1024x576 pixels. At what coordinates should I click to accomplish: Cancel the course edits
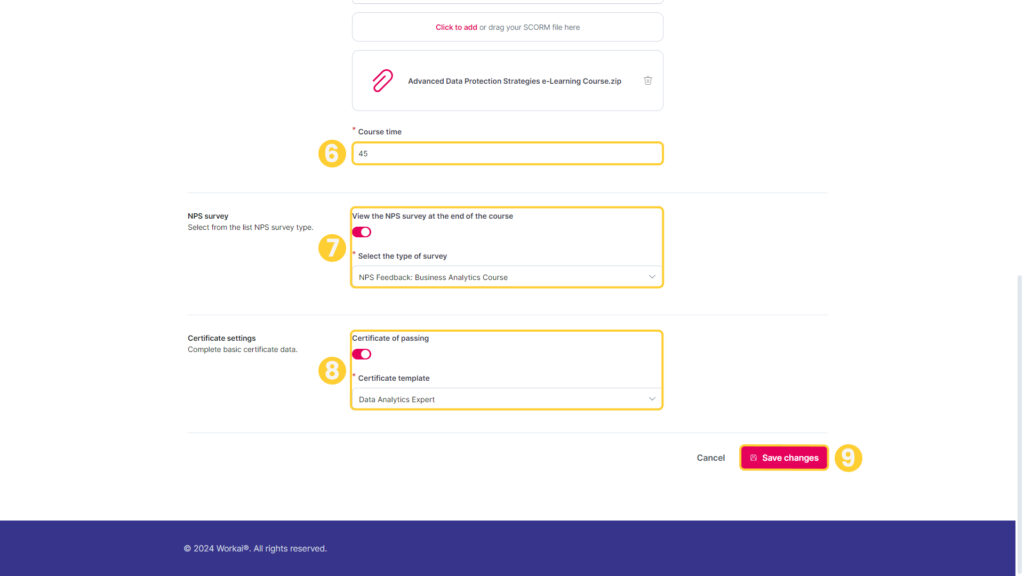711,458
